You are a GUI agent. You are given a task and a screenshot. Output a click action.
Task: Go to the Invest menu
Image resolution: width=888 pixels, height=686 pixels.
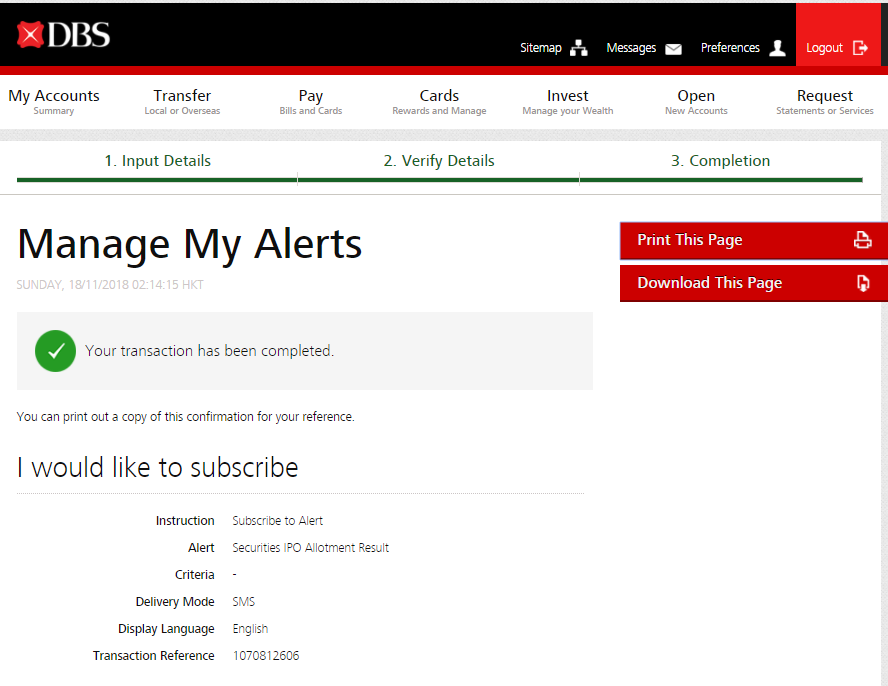tap(567, 102)
